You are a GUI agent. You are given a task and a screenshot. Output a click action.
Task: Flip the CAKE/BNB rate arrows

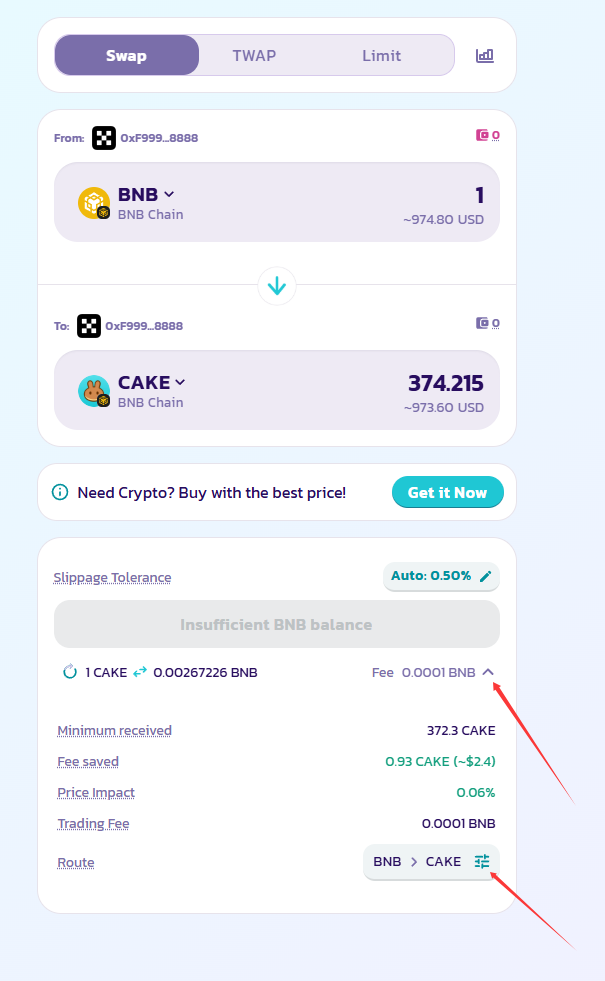tap(140, 672)
